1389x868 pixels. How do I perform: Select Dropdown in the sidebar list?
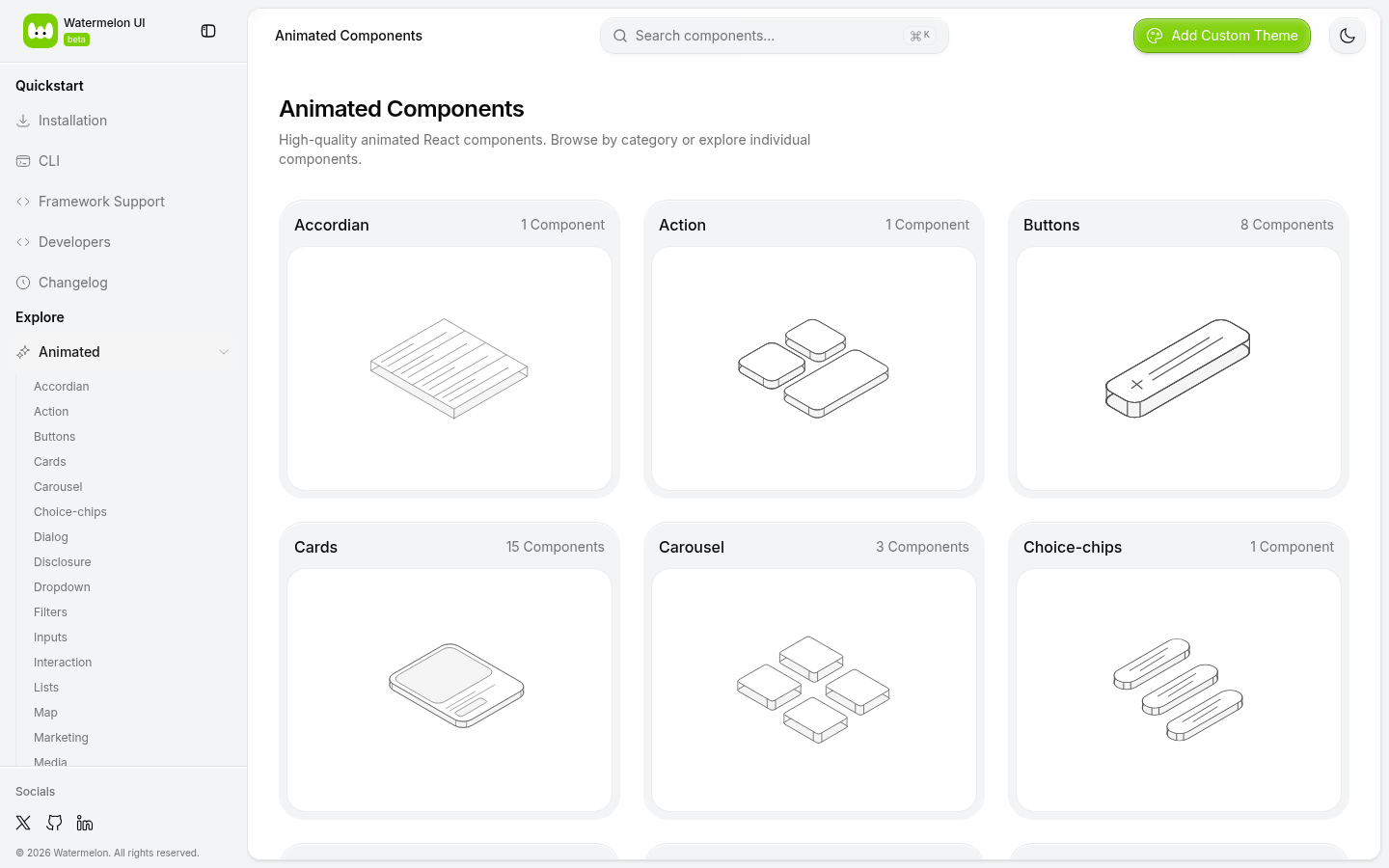point(62,587)
